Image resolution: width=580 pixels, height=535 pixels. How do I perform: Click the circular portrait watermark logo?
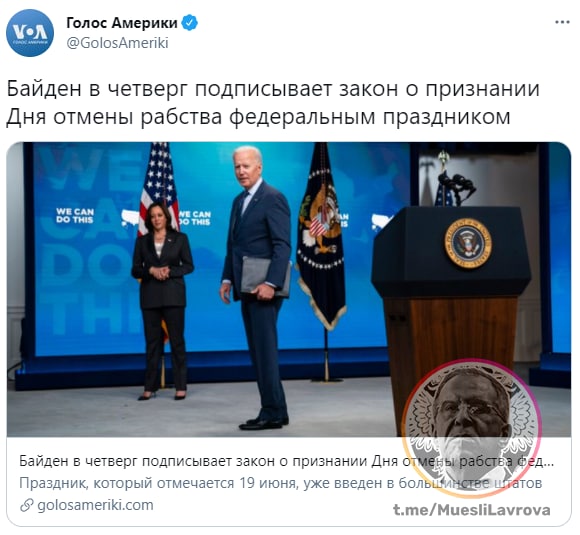coord(472,428)
